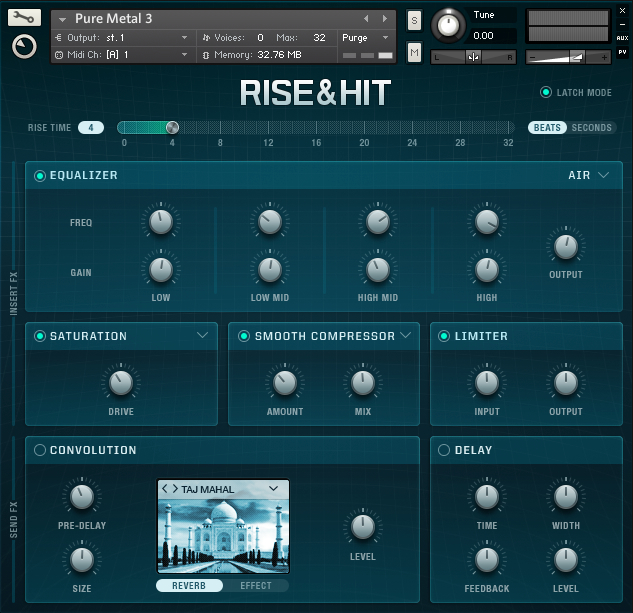Viewport: 633px width, 613px height.
Task: Click the volume slider in the header
Action: click(568, 57)
